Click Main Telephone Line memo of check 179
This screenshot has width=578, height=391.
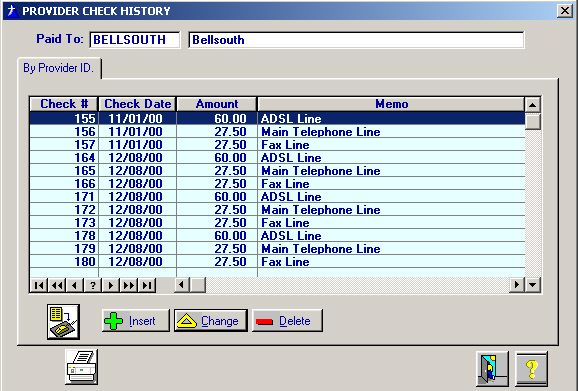pyautogui.click(x=321, y=249)
